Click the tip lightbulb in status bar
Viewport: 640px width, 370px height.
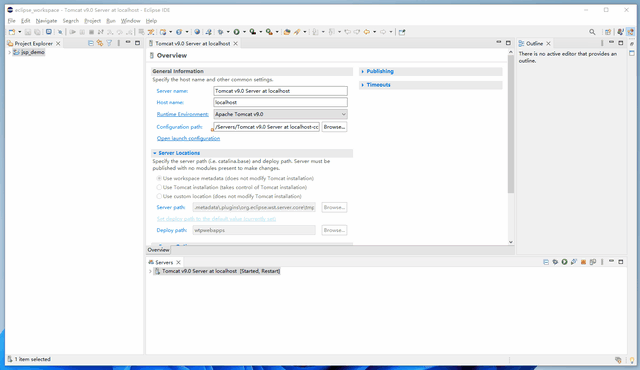(x=632, y=360)
